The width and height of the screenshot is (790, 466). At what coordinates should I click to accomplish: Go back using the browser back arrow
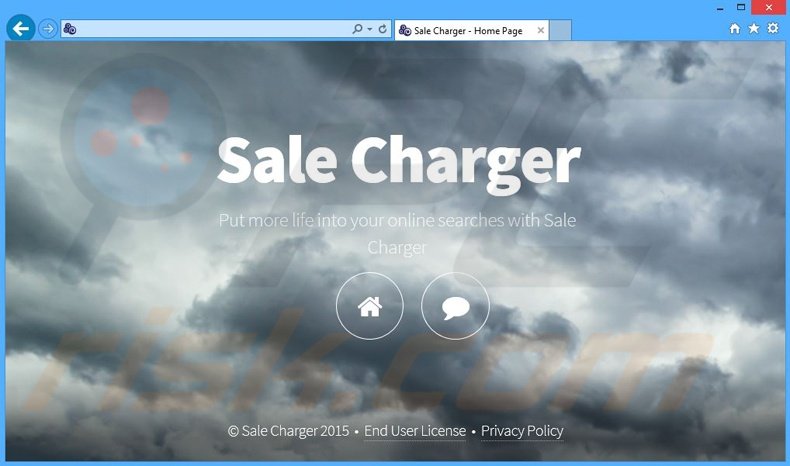(20, 29)
